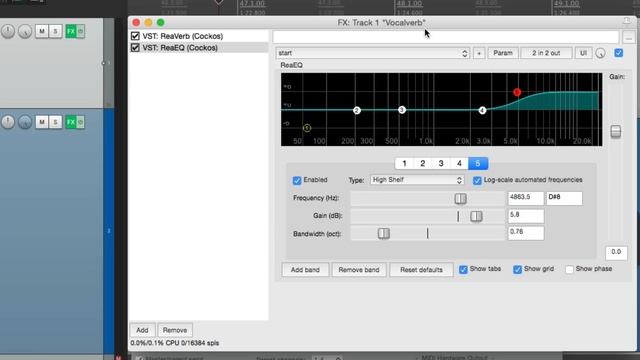Toggle the Show tabs checkbox
The image size is (640, 360).
(463, 269)
